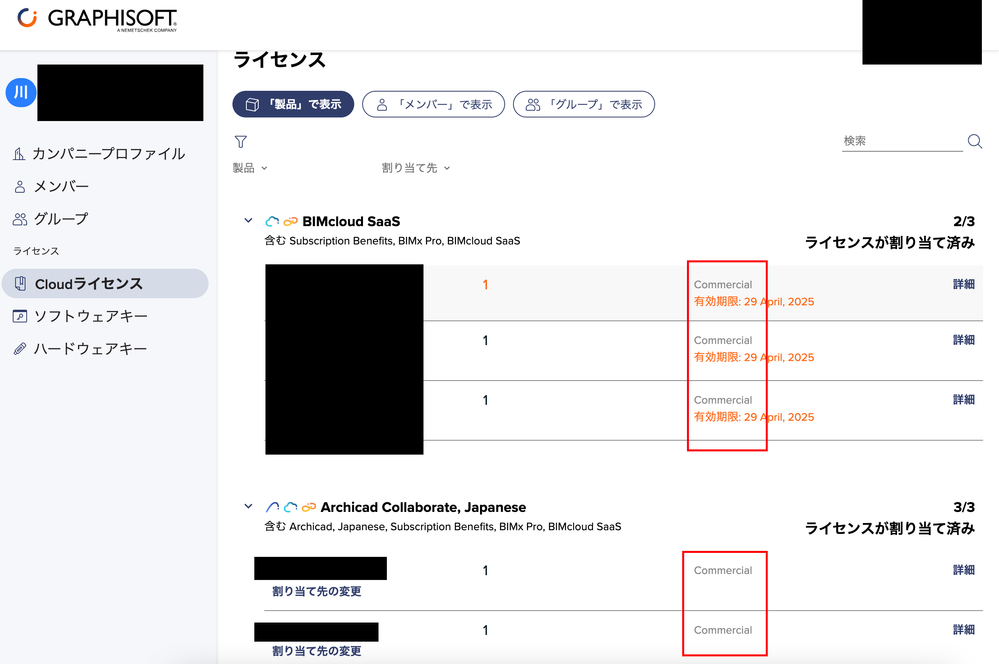Open the 割り当て先 filter dropdown

(x=416, y=168)
